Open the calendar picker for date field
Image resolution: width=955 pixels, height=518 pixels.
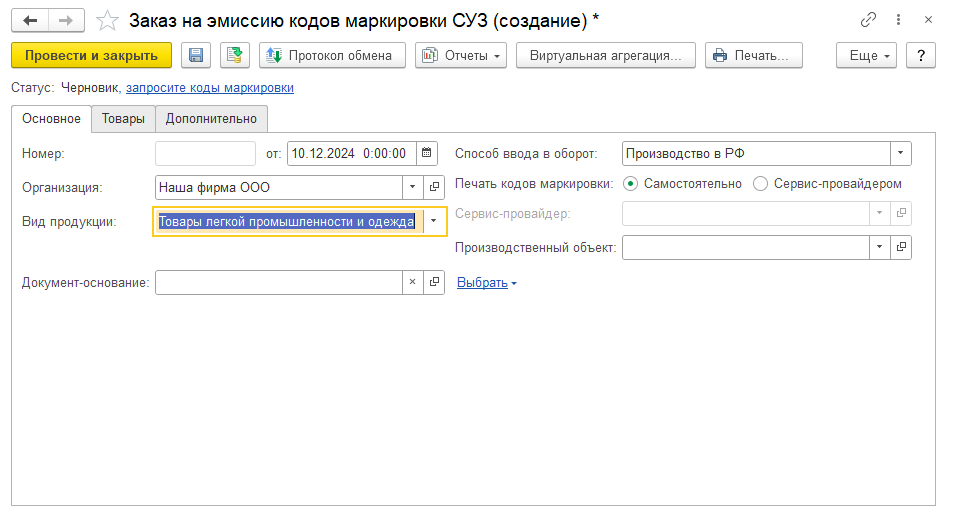pos(427,153)
